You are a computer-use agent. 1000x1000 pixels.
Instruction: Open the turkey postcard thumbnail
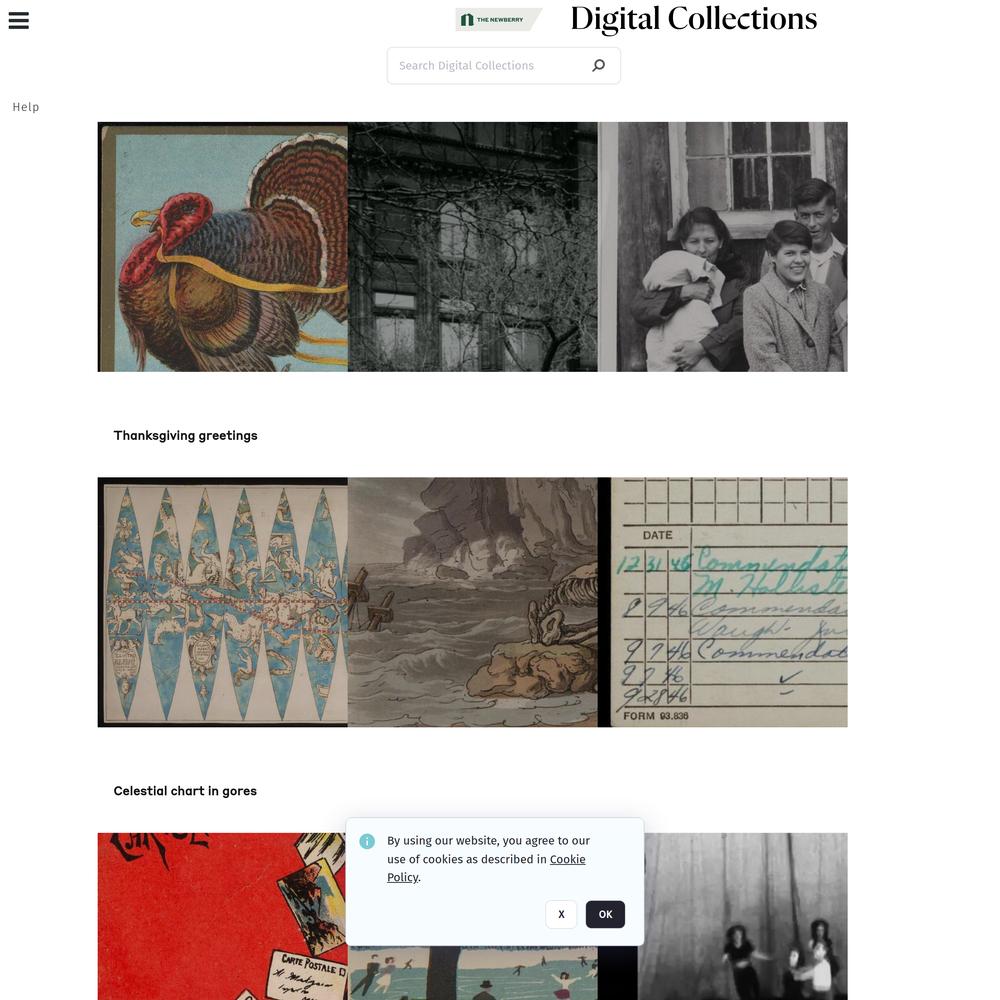pyautogui.click(x=223, y=247)
